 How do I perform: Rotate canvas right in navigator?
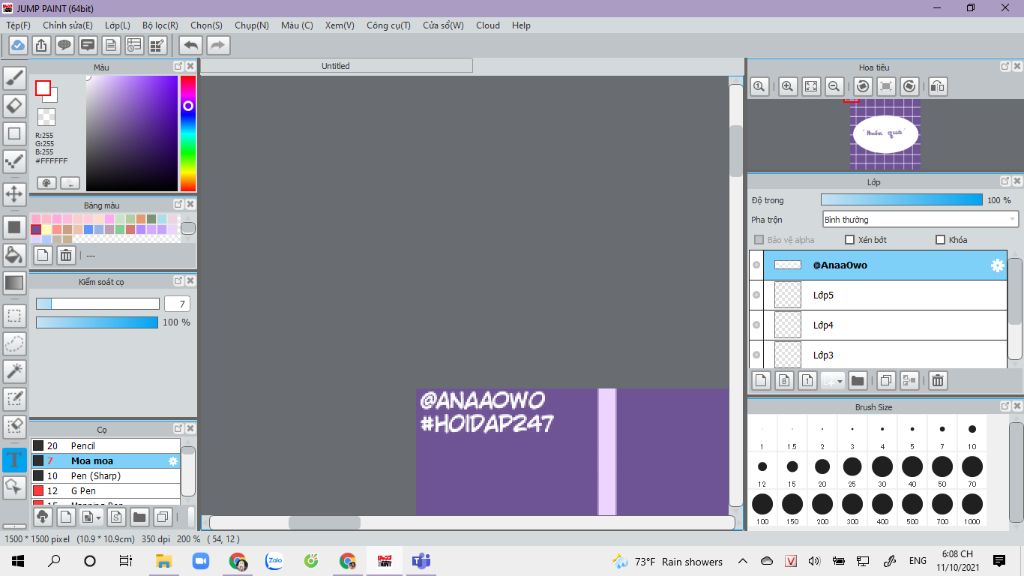(910, 86)
